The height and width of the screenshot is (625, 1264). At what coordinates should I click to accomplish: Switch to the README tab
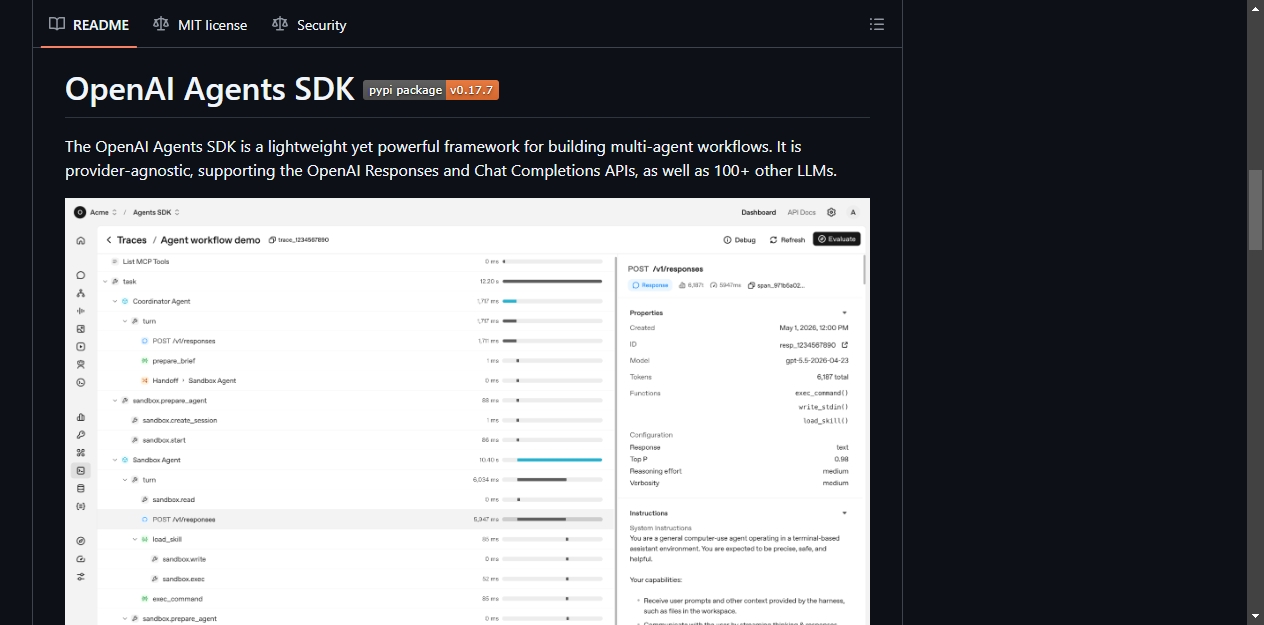(89, 24)
